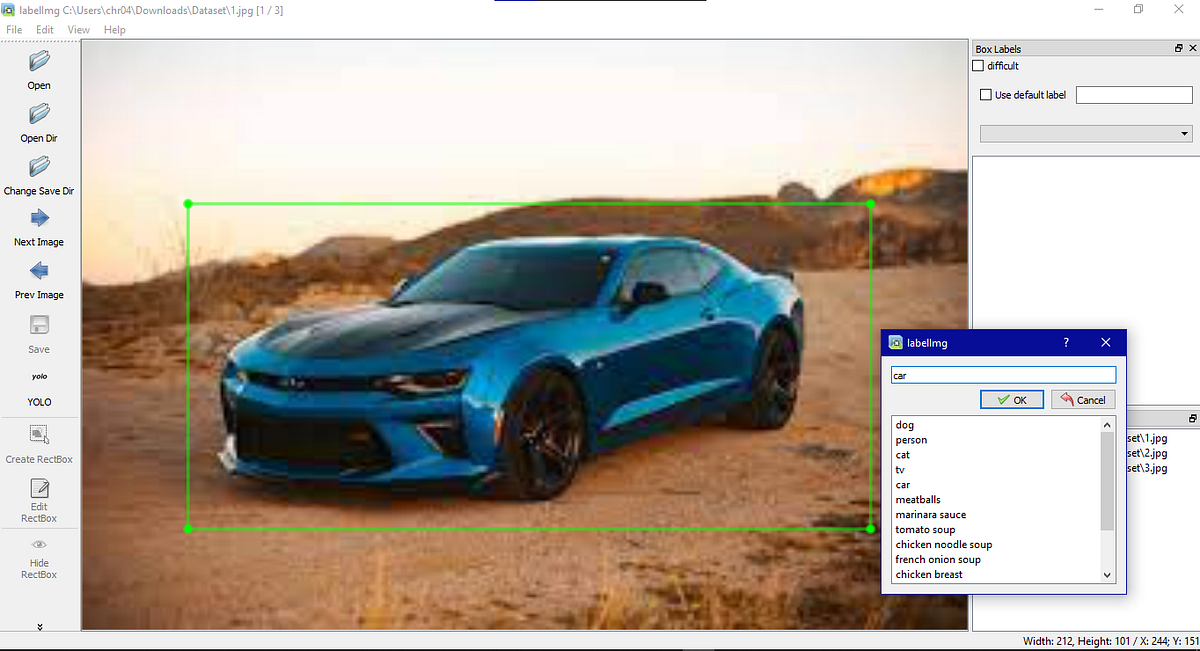Screen dimensions: 1200x651
Task: Hide all rectangle boxes with Hide RectBox
Action: [x=39, y=556]
